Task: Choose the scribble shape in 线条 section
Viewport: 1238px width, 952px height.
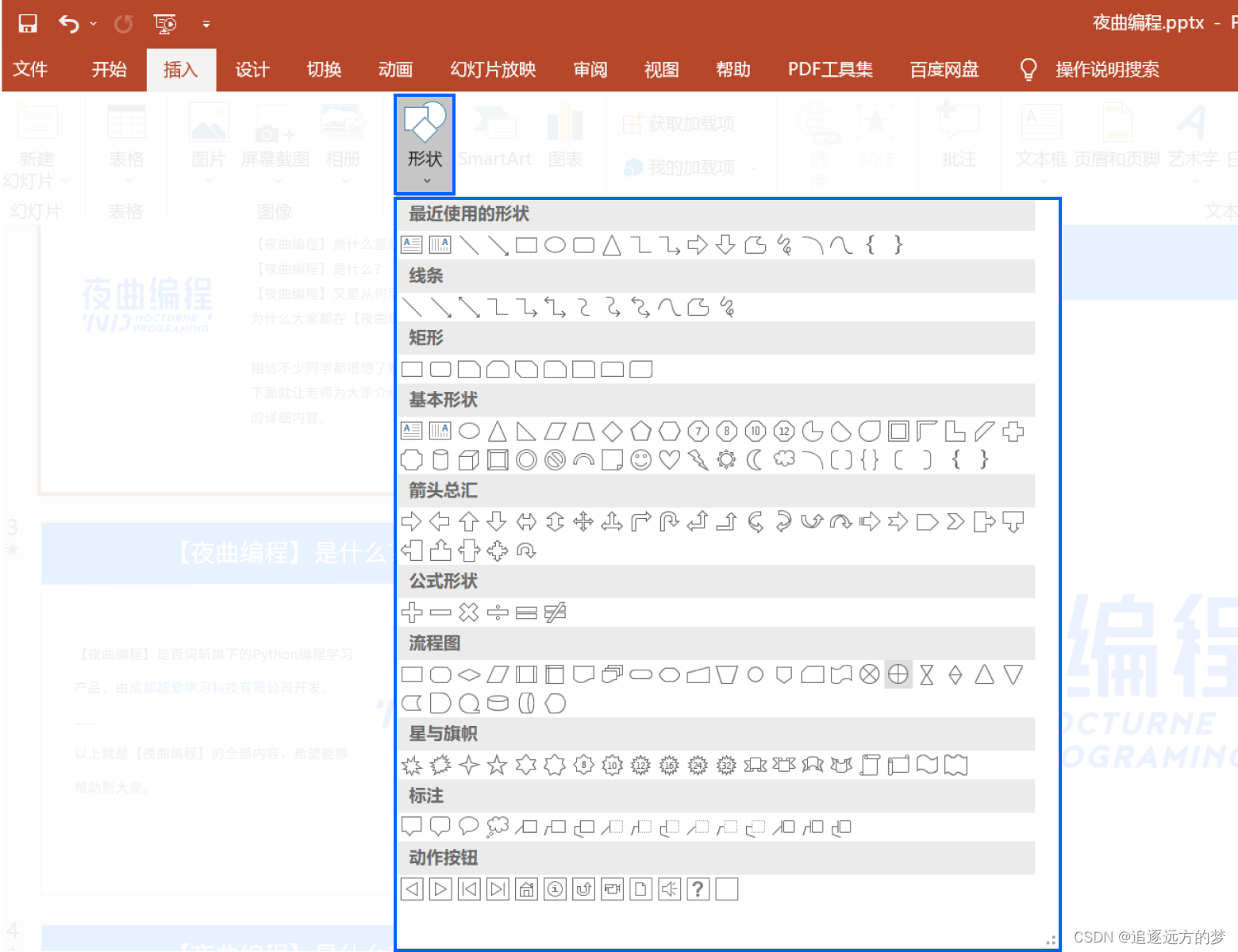Action: (726, 307)
